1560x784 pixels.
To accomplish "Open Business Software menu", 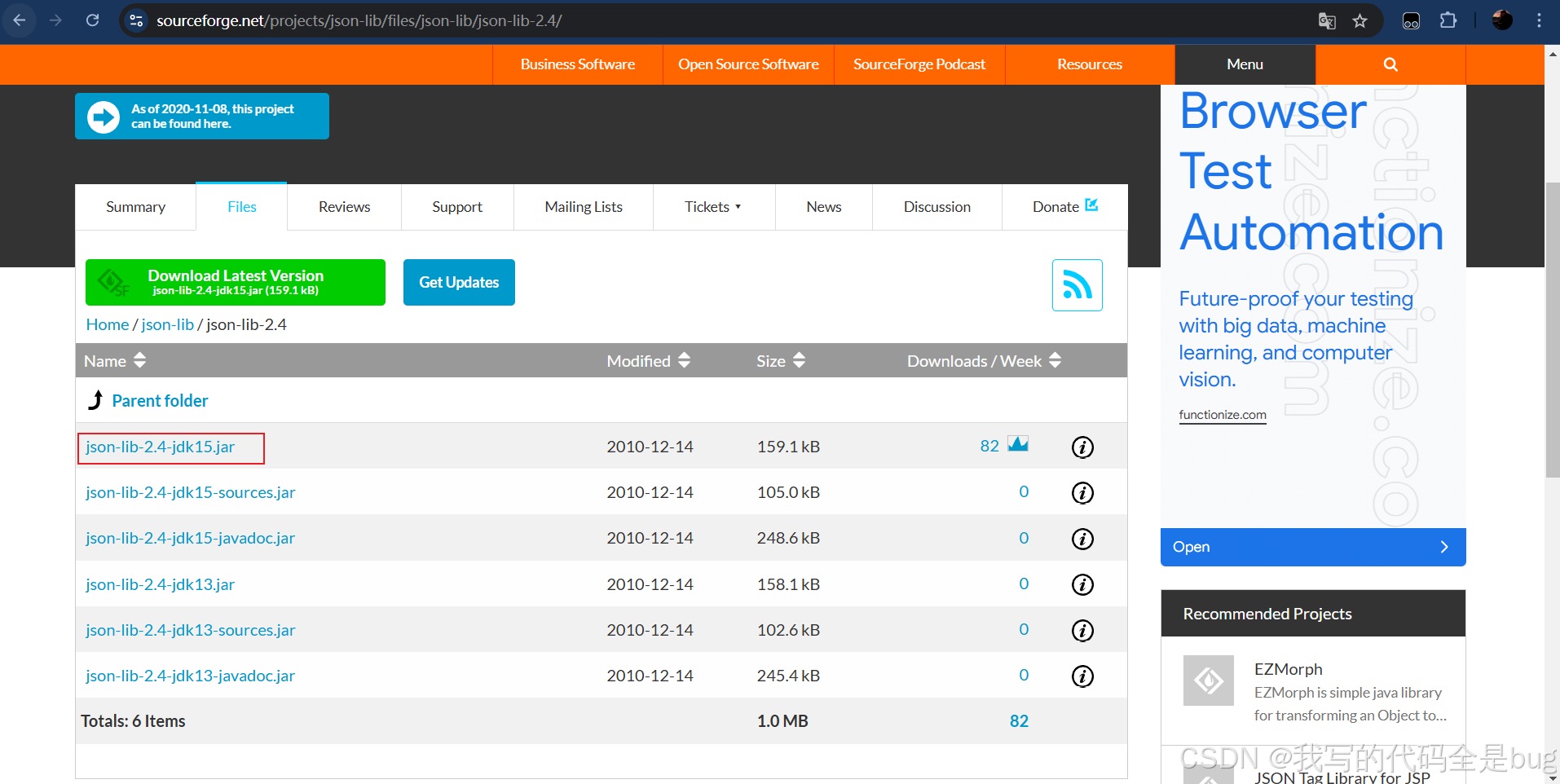I will [x=577, y=64].
